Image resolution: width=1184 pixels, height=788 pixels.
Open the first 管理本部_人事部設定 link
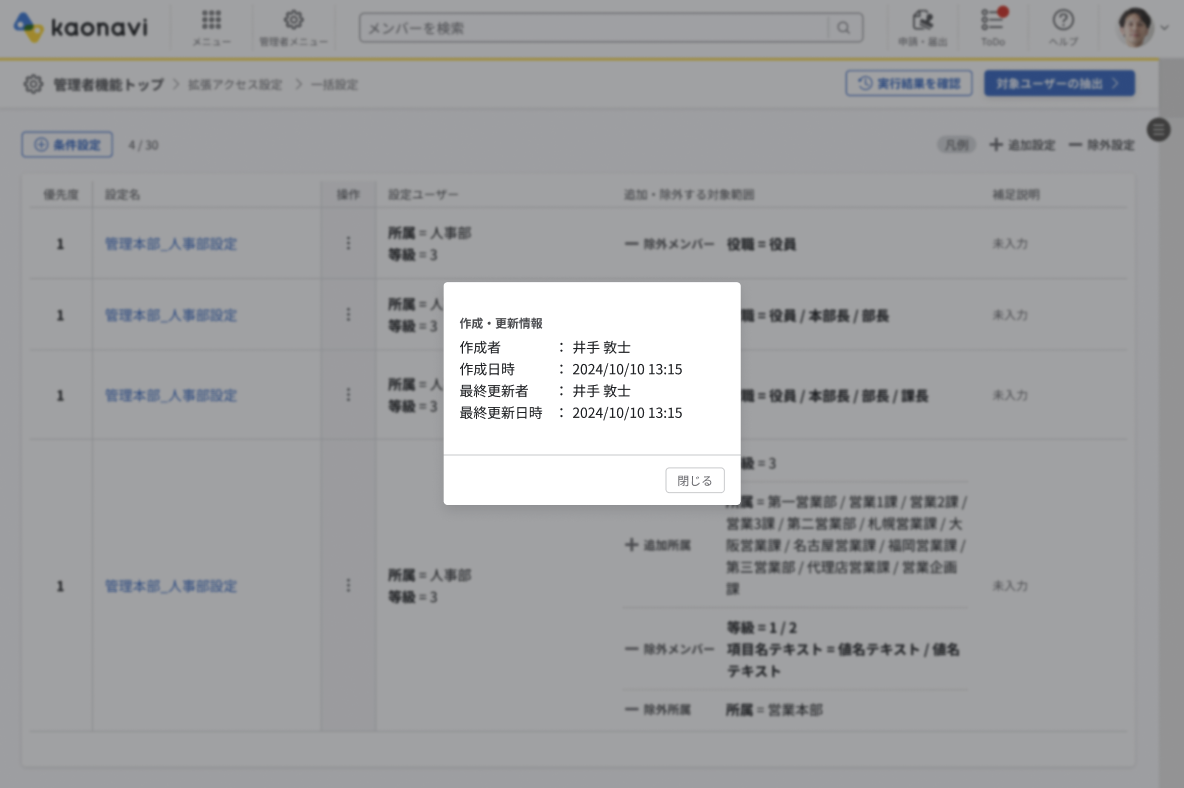171,243
